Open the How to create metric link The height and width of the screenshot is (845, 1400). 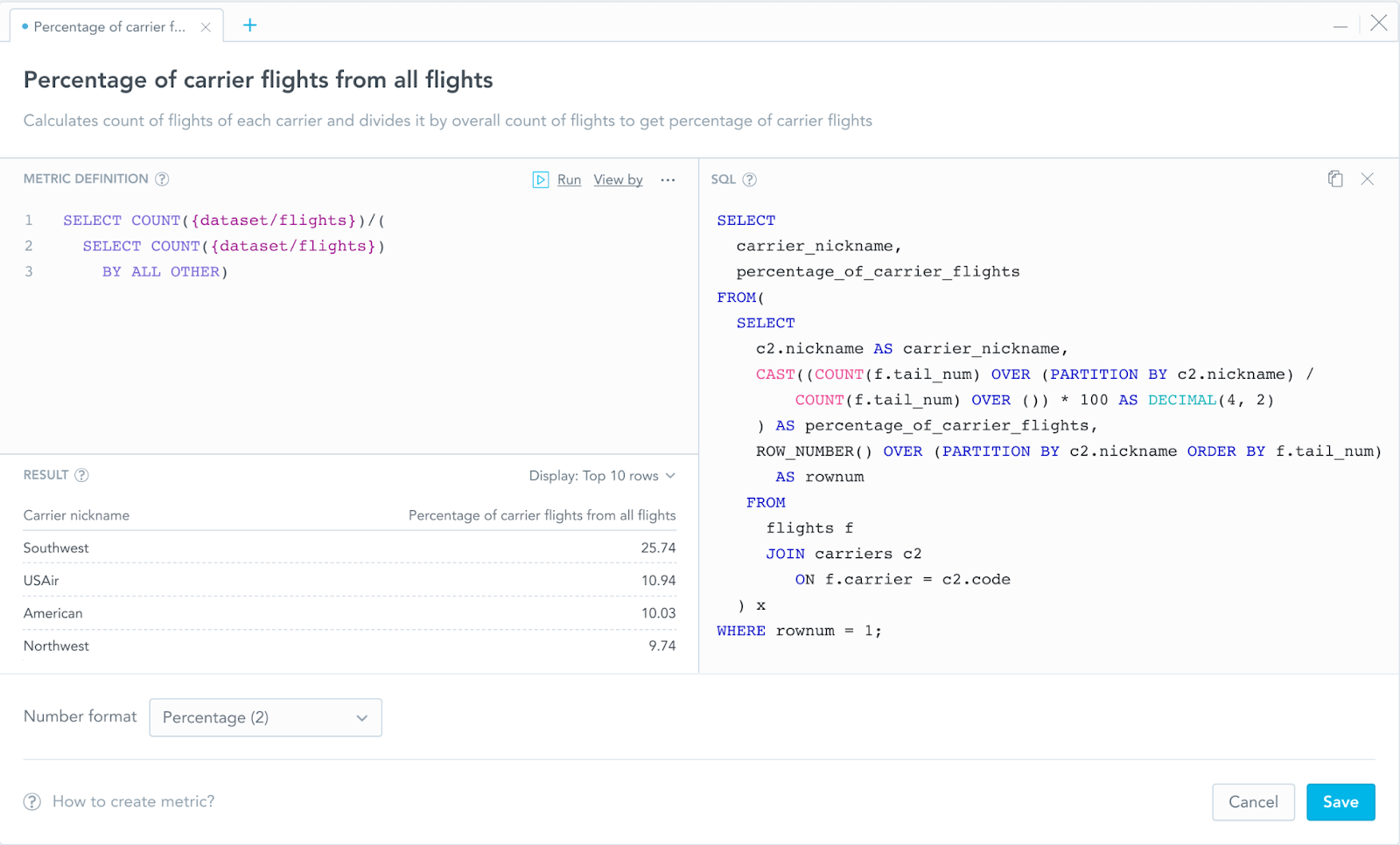click(x=133, y=801)
